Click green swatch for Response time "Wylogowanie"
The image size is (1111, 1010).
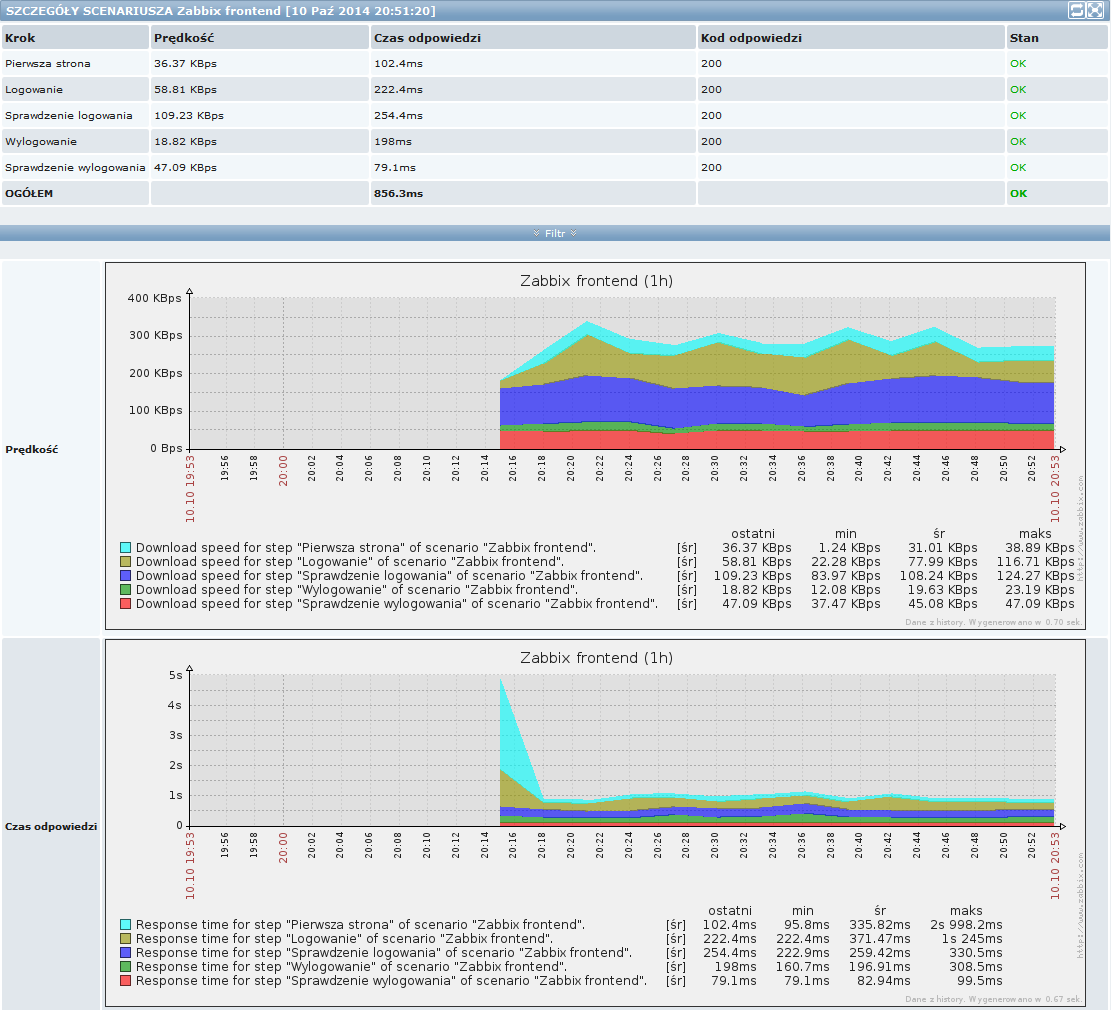pyautogui.click(x=125, y=966)
